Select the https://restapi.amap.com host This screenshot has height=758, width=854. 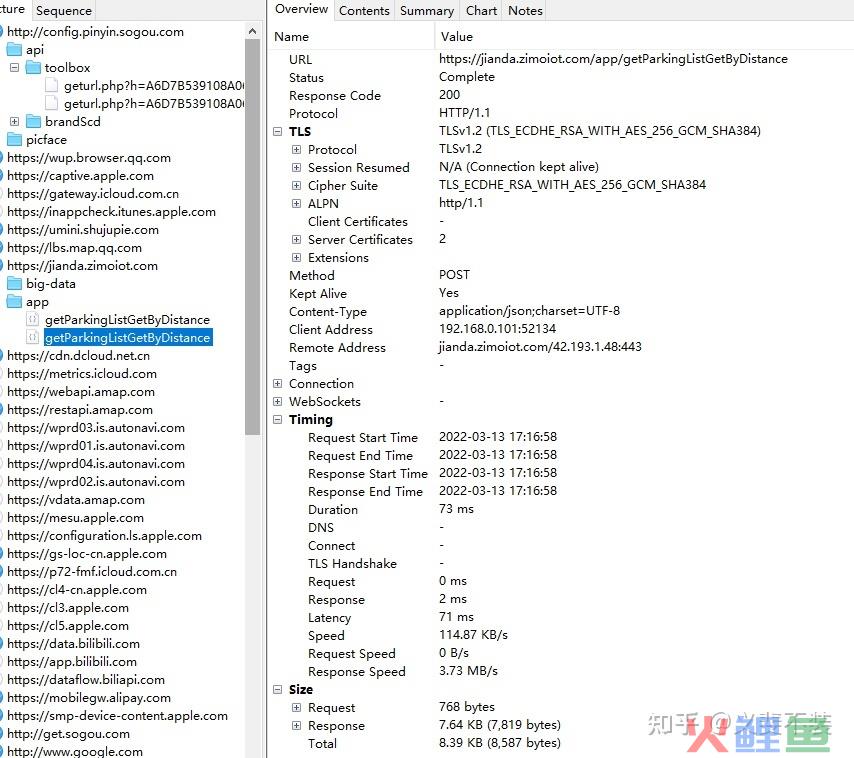[x=80, y=409]
